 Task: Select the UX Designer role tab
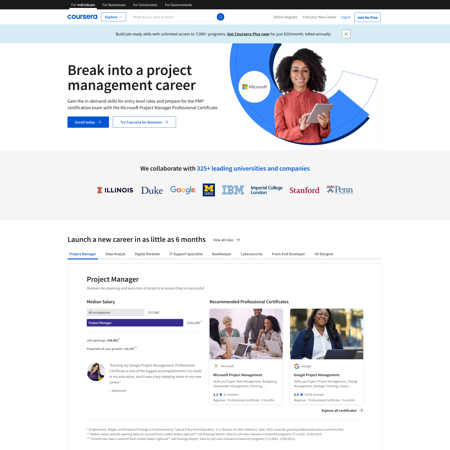click(x=324, y=254)
